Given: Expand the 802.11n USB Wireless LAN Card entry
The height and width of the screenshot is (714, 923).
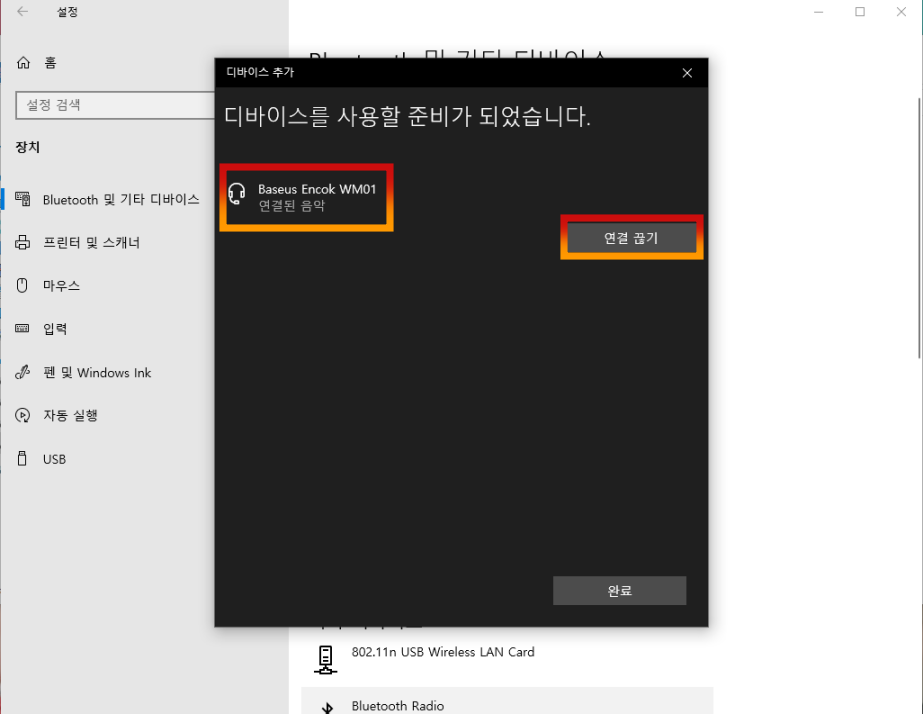Looking at the screenshot, I should coord(443,651).
